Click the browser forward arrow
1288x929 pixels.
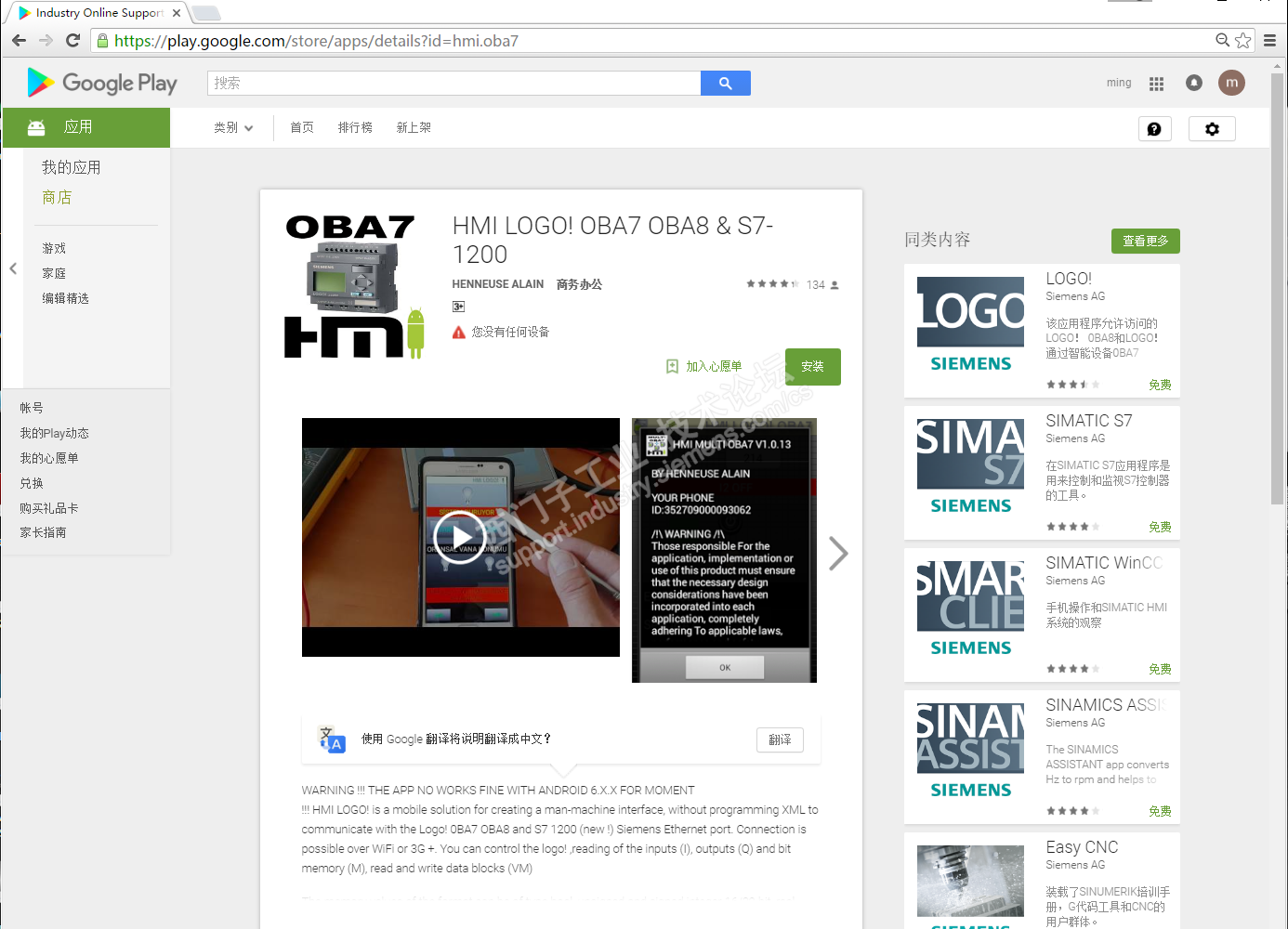pyautogui.click(x=46, y=40)
